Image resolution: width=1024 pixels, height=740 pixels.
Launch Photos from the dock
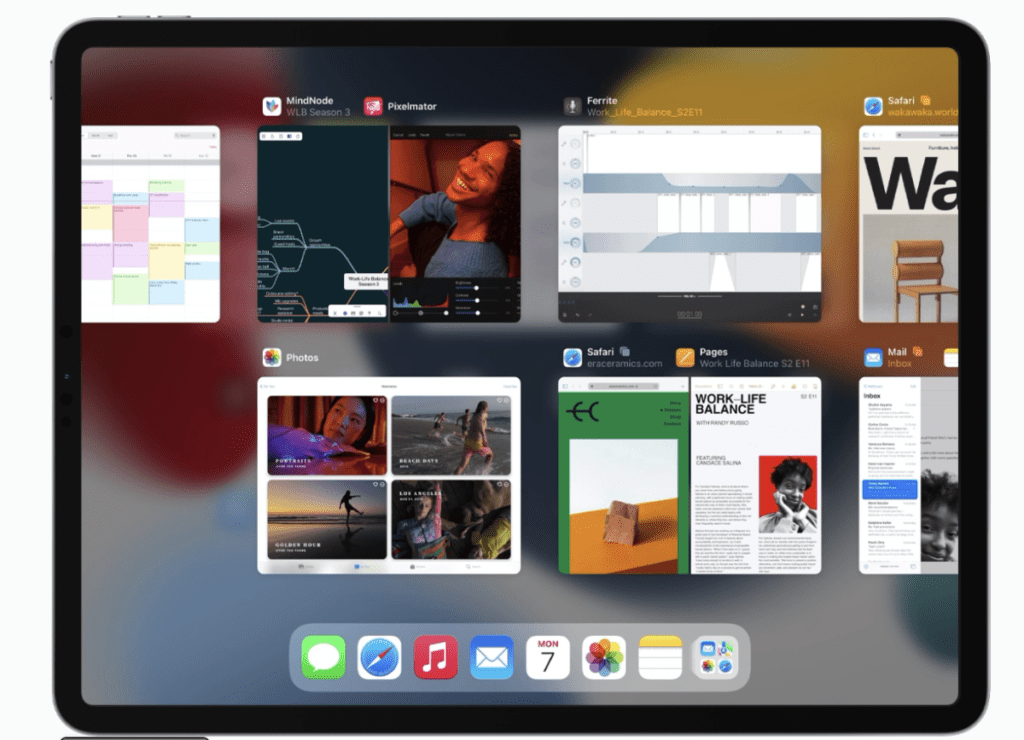tap(604, 657)
